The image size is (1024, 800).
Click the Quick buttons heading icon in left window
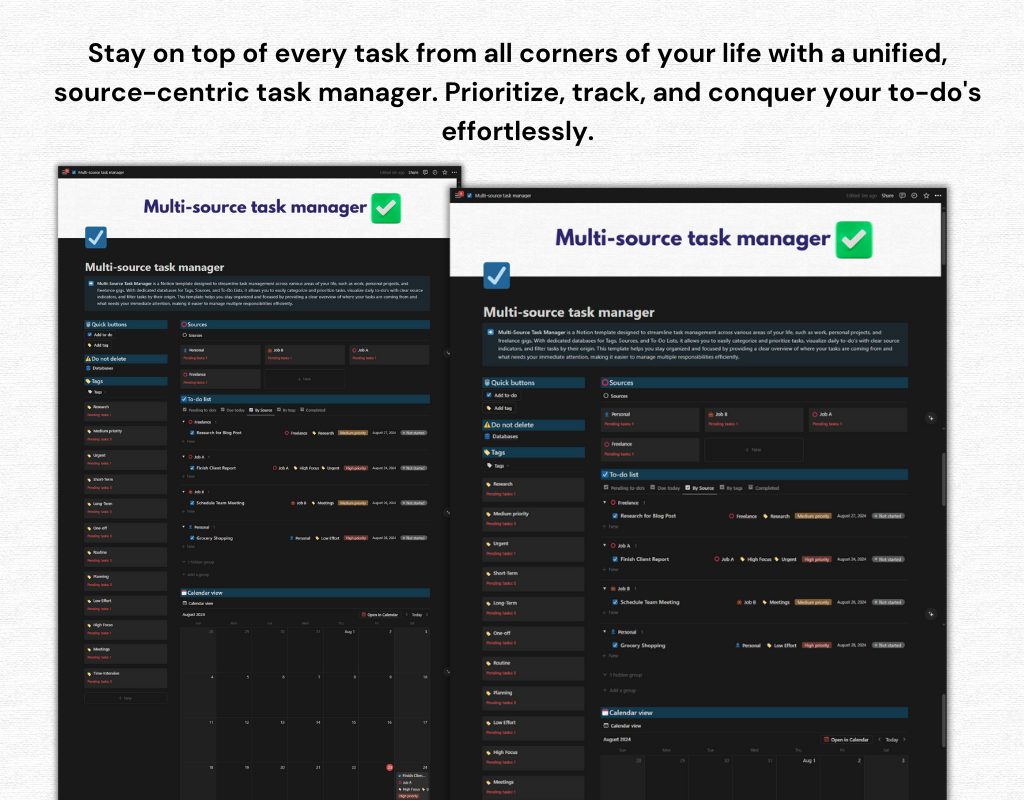88,325
